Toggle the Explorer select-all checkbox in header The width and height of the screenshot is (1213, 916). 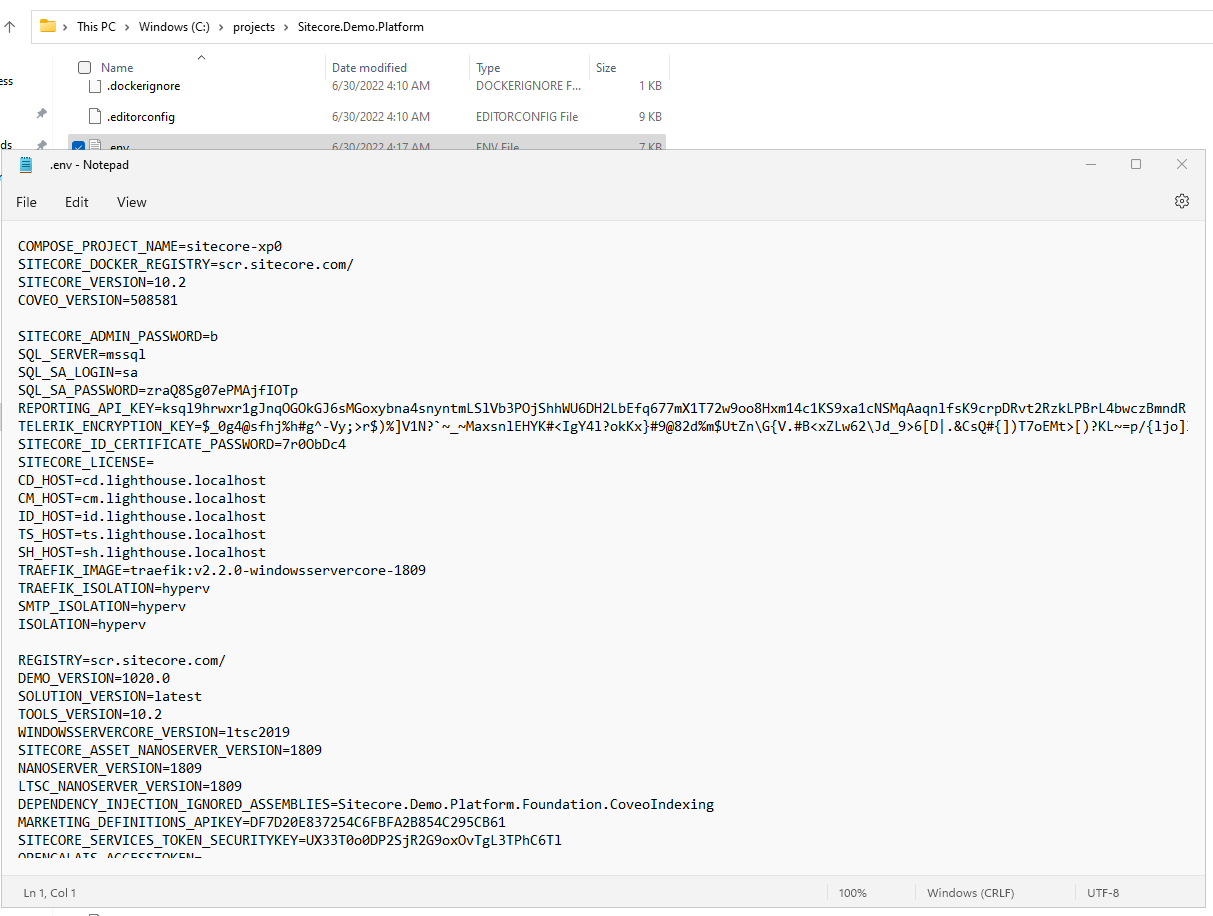(x=85, y=68)
